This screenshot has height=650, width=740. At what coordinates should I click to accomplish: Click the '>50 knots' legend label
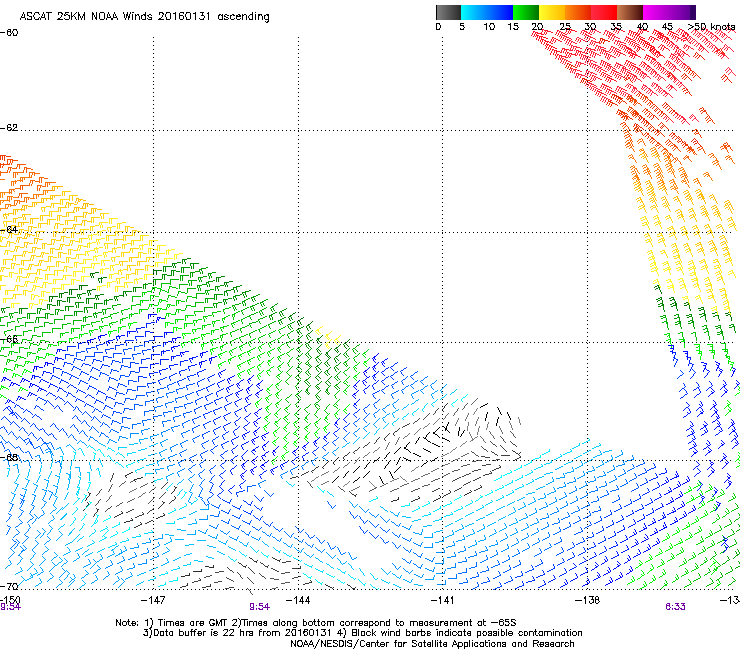[711, 26]
